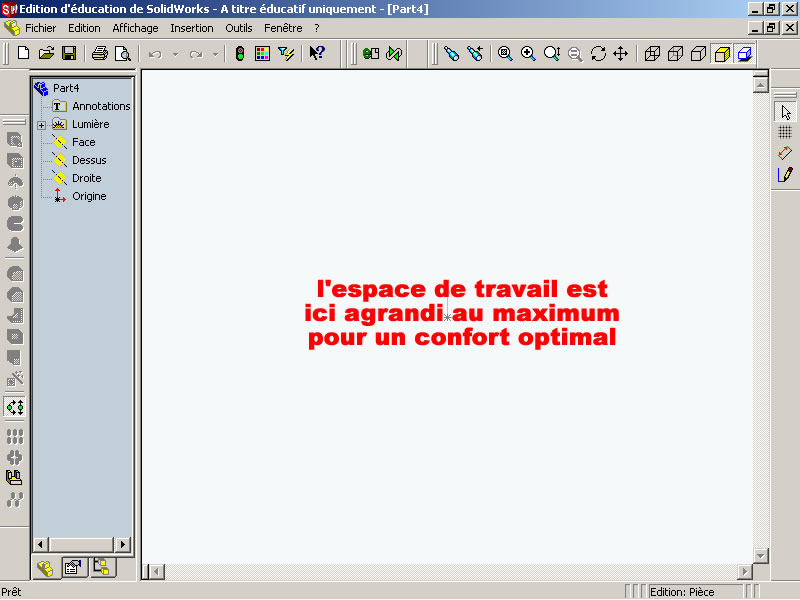This screenshot has width=800, height=600.
Task: Open the Affichage menu
Action: click(135, 28)
